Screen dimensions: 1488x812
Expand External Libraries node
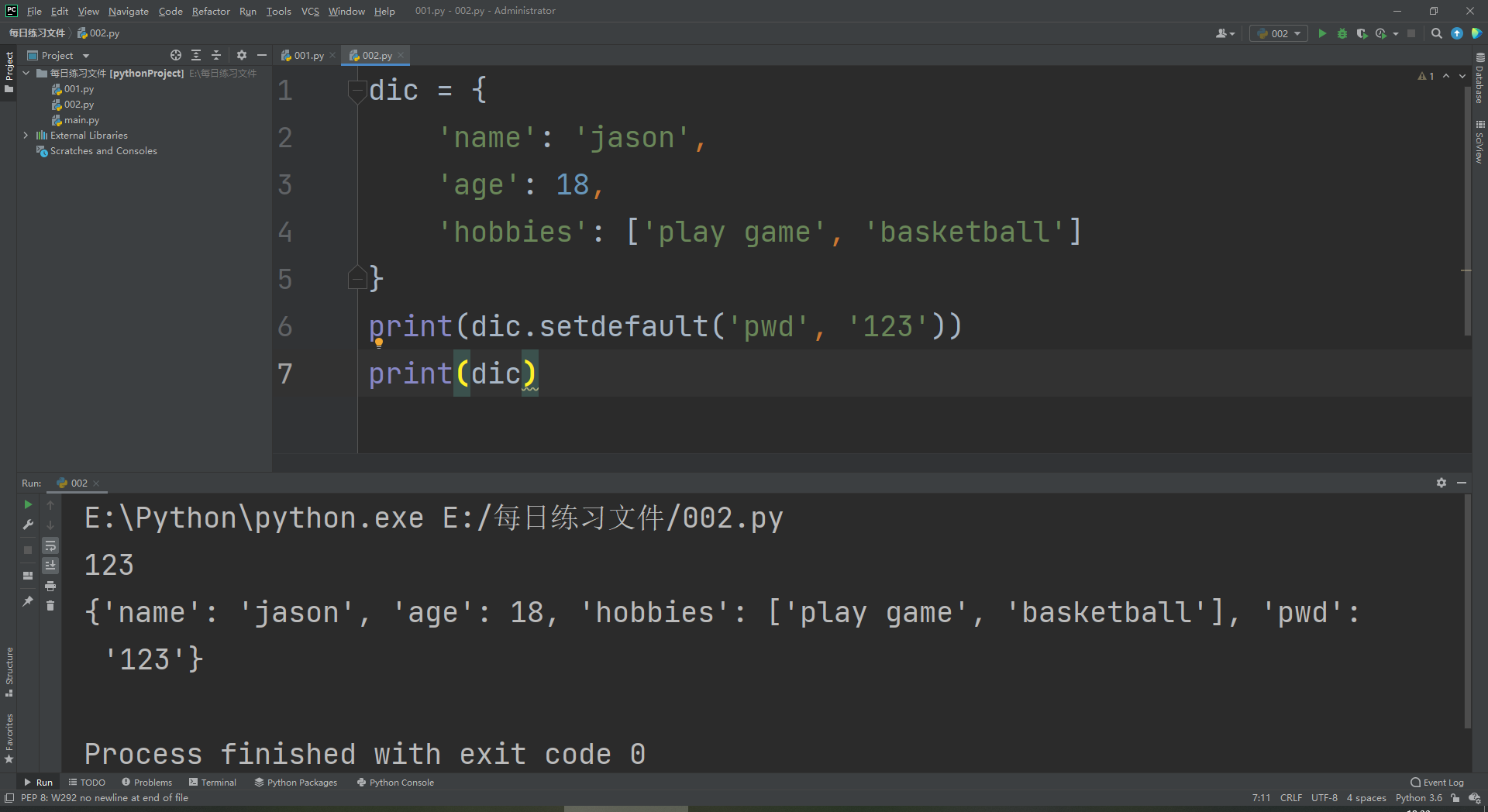pos(26,135)
